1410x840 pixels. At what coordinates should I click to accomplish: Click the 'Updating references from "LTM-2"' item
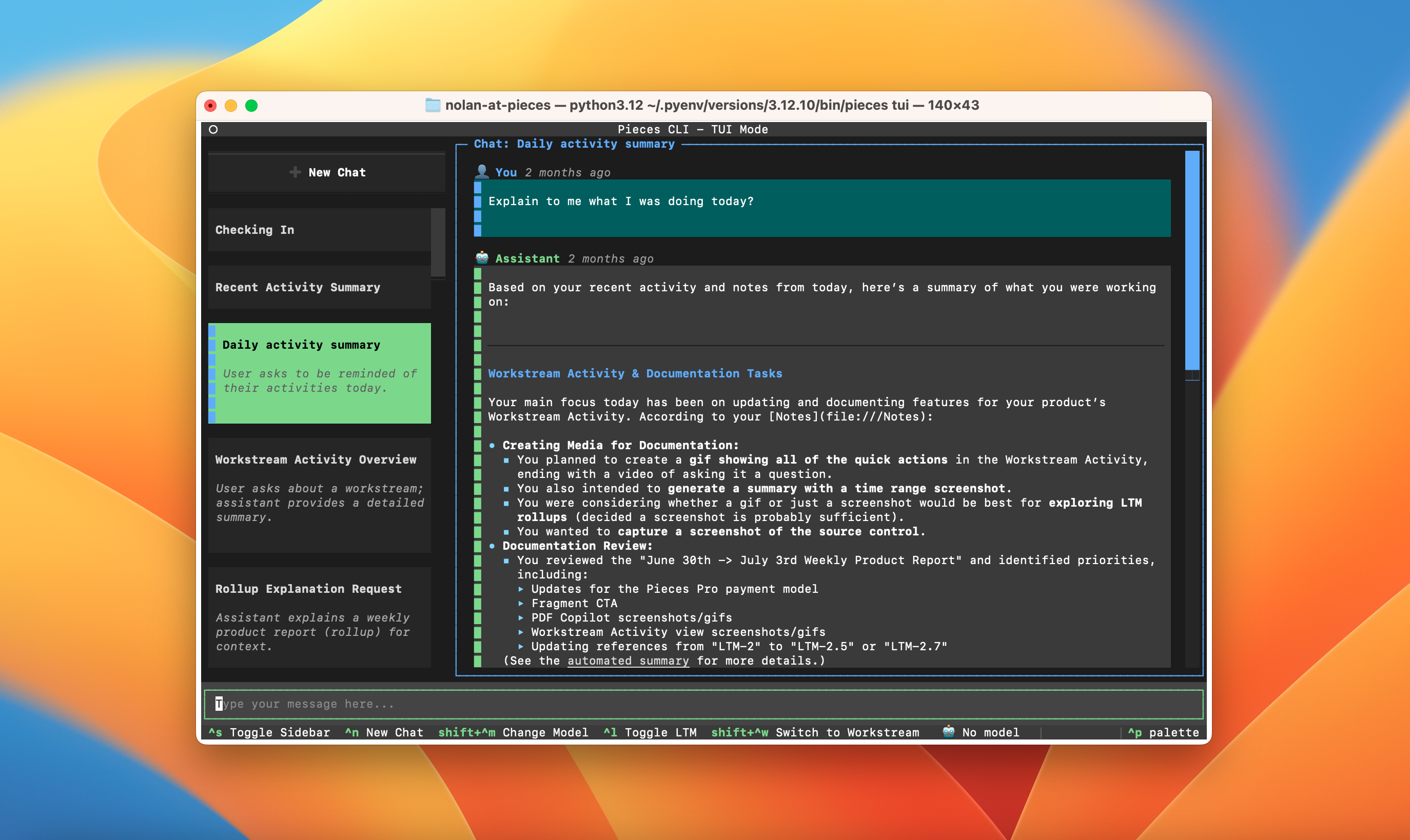[739, 647]
